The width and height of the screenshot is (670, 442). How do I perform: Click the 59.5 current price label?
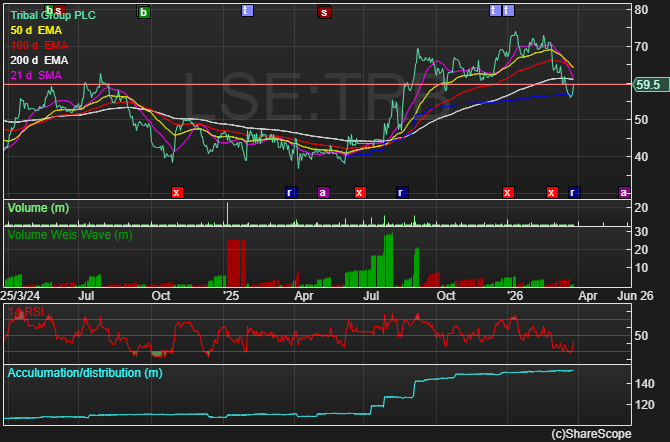pyautogui.click(x=647, y=85)
